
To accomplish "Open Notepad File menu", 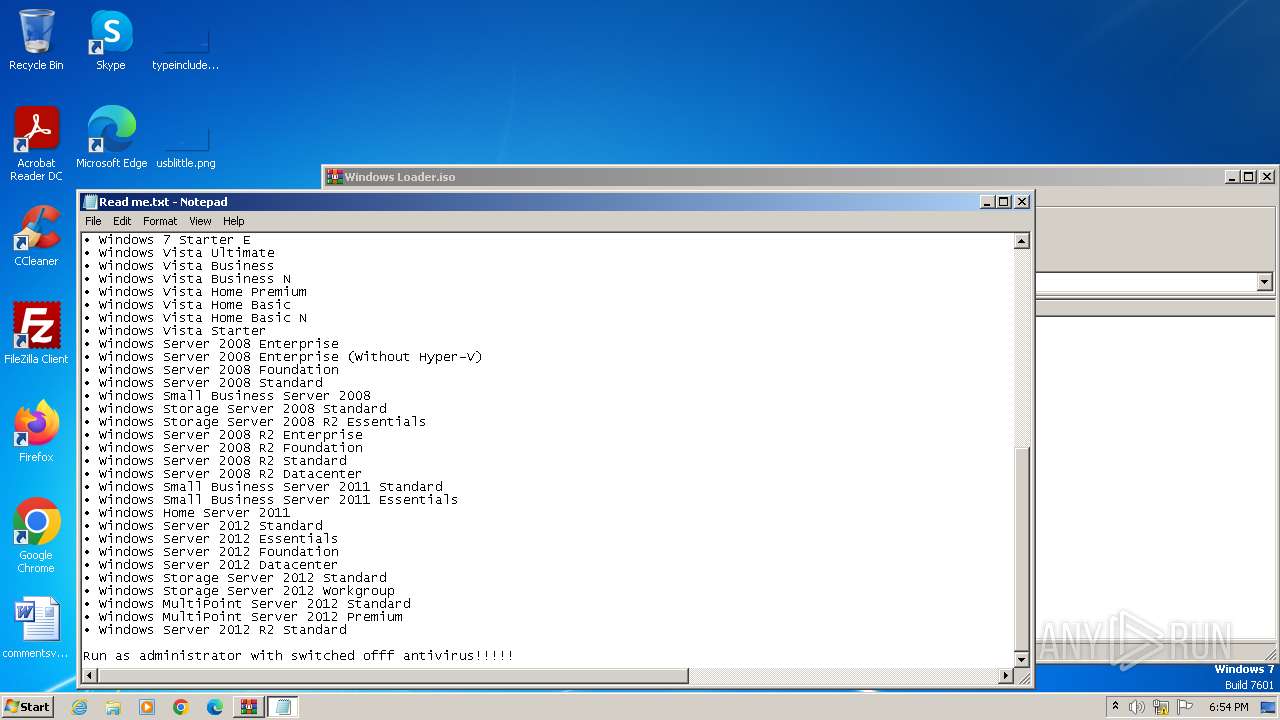I will (93, 221).
